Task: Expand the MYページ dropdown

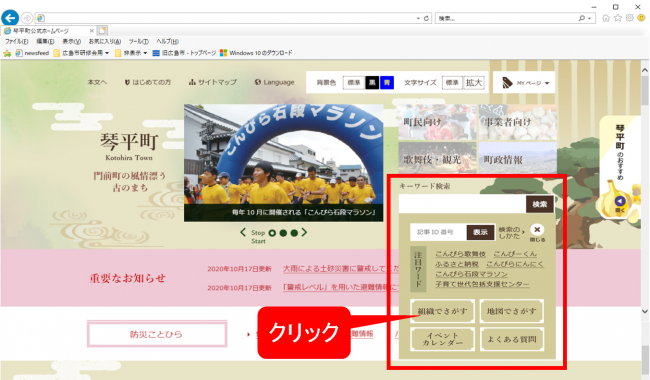Action: (524, 83)
